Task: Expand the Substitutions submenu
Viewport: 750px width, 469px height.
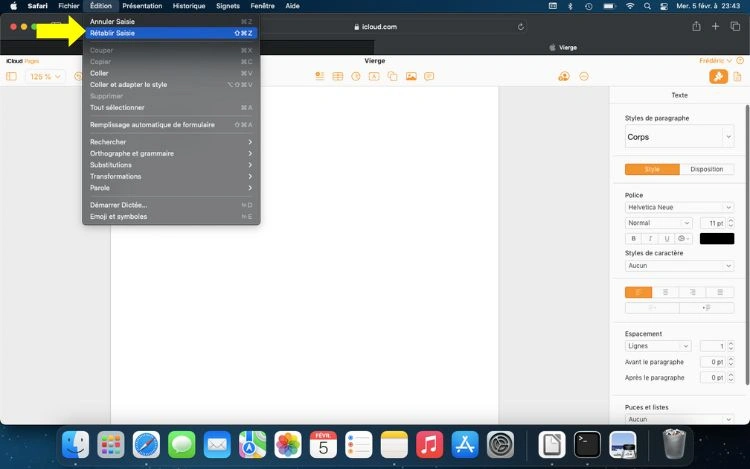Action: 171,165
